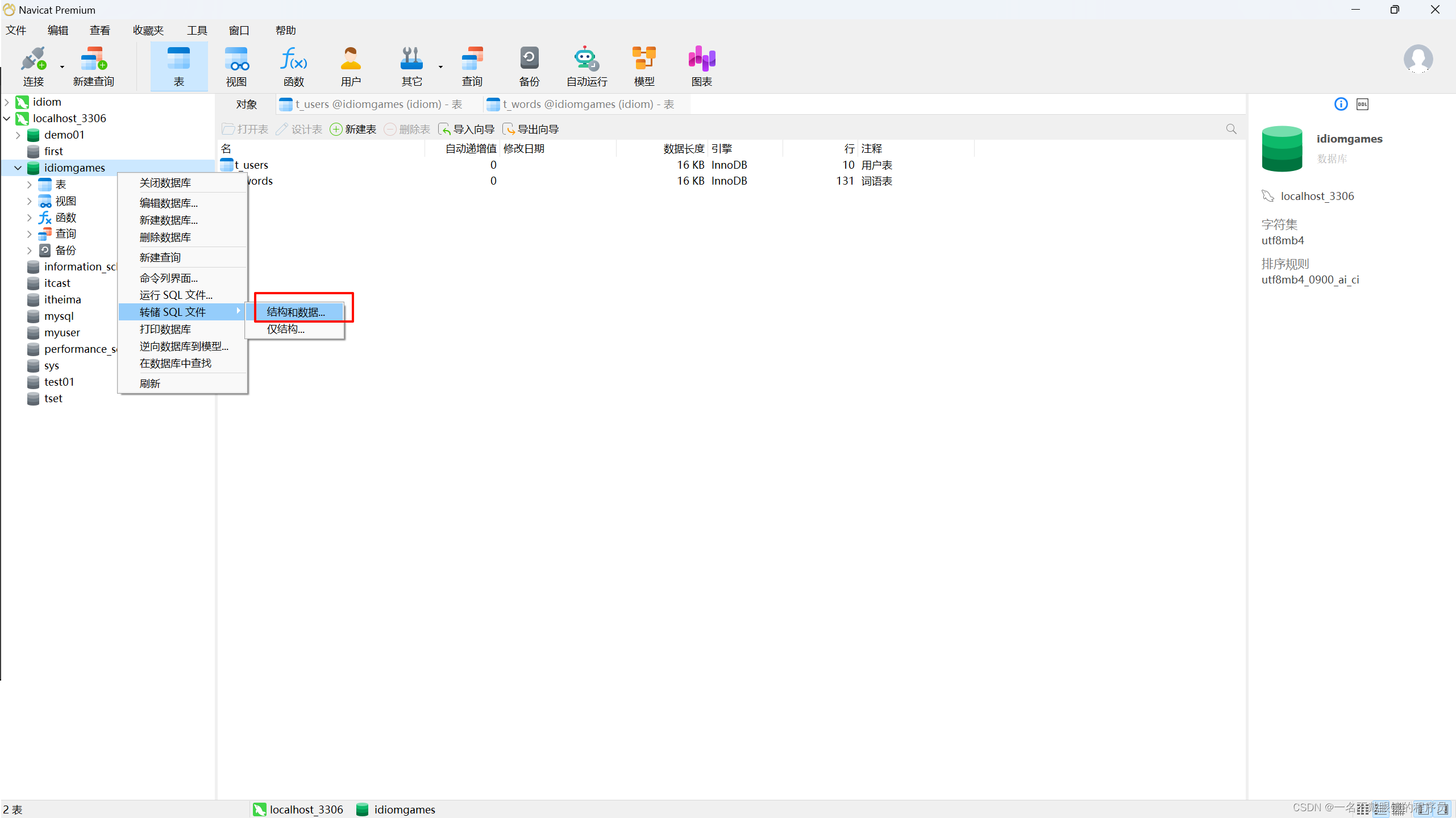Open the dropdown arrow next to 连接
1456x818 pixels.
tap(62, 67)
